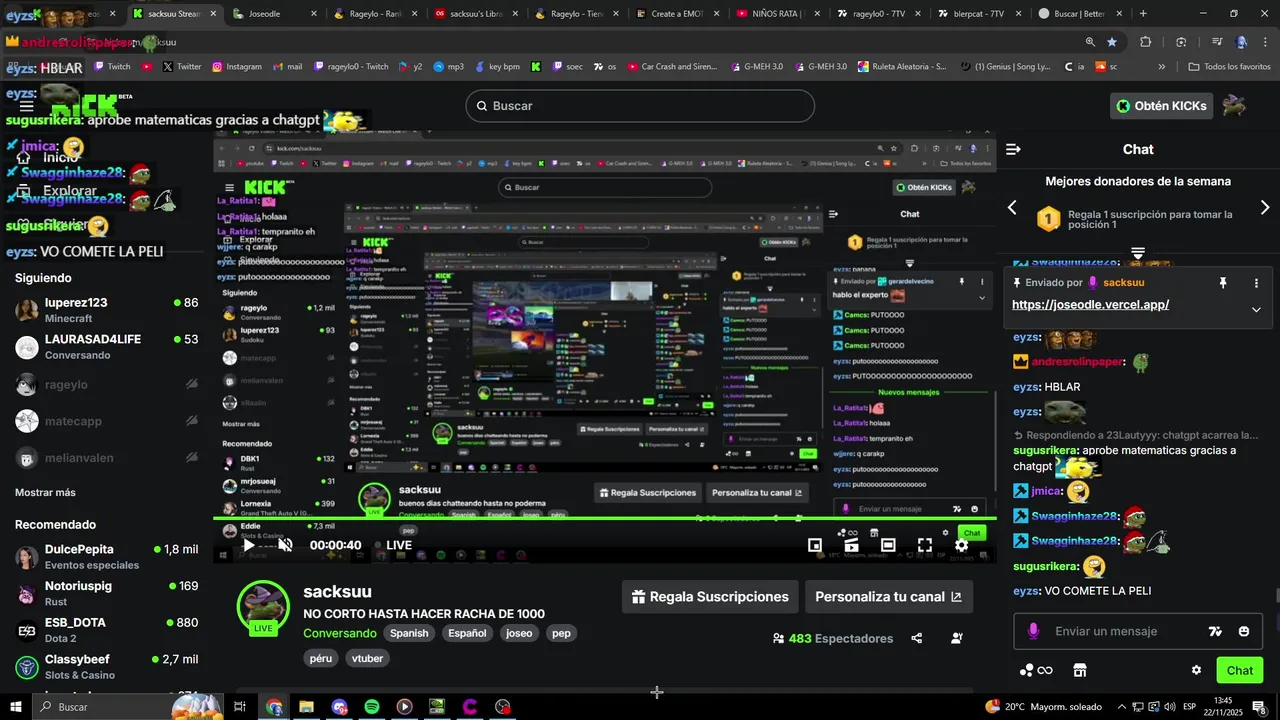The height and width of the screenshot is (720, 1280).
Task: Open LAURASAD4LIFE followed channel
Action: [x=106, y=346]
